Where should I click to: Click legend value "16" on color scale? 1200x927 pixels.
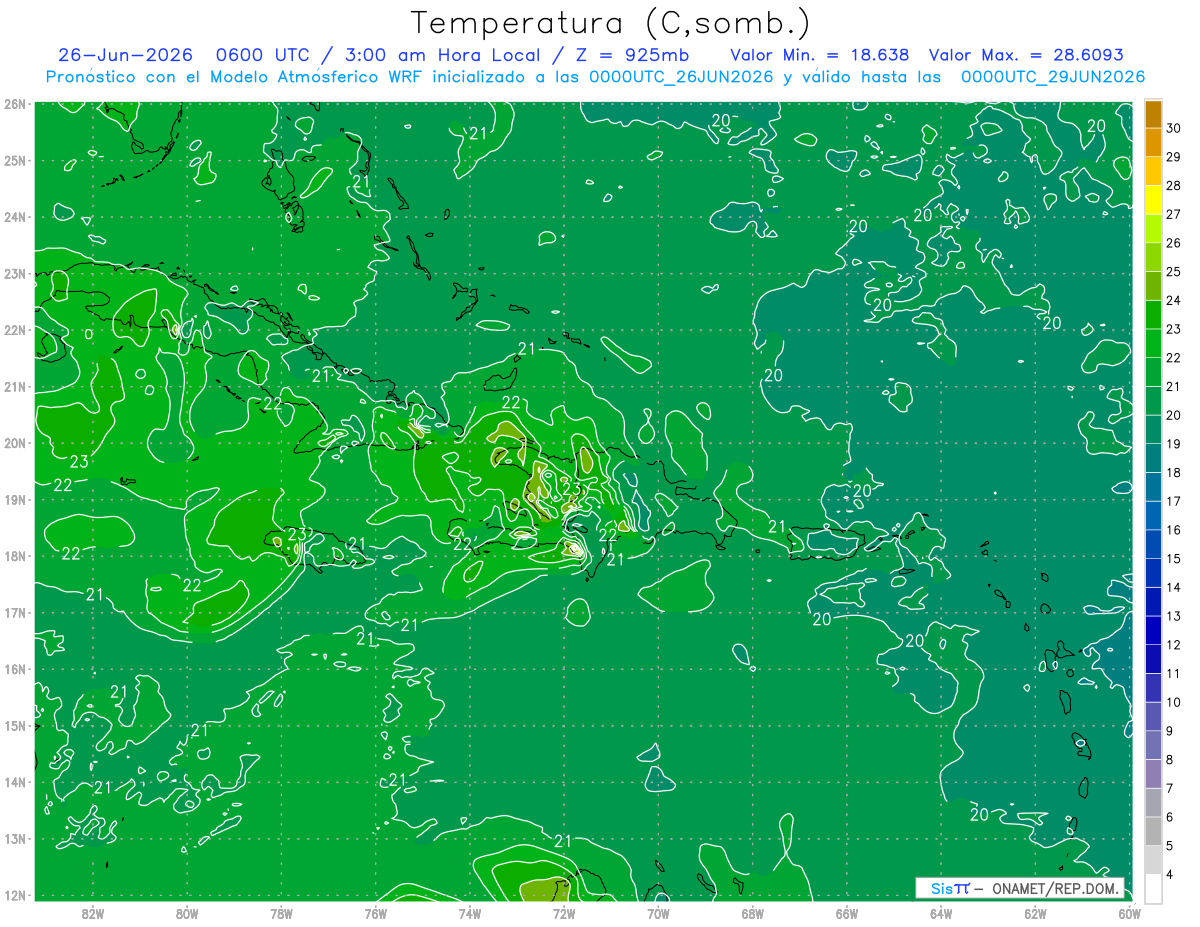[1174, 530]
